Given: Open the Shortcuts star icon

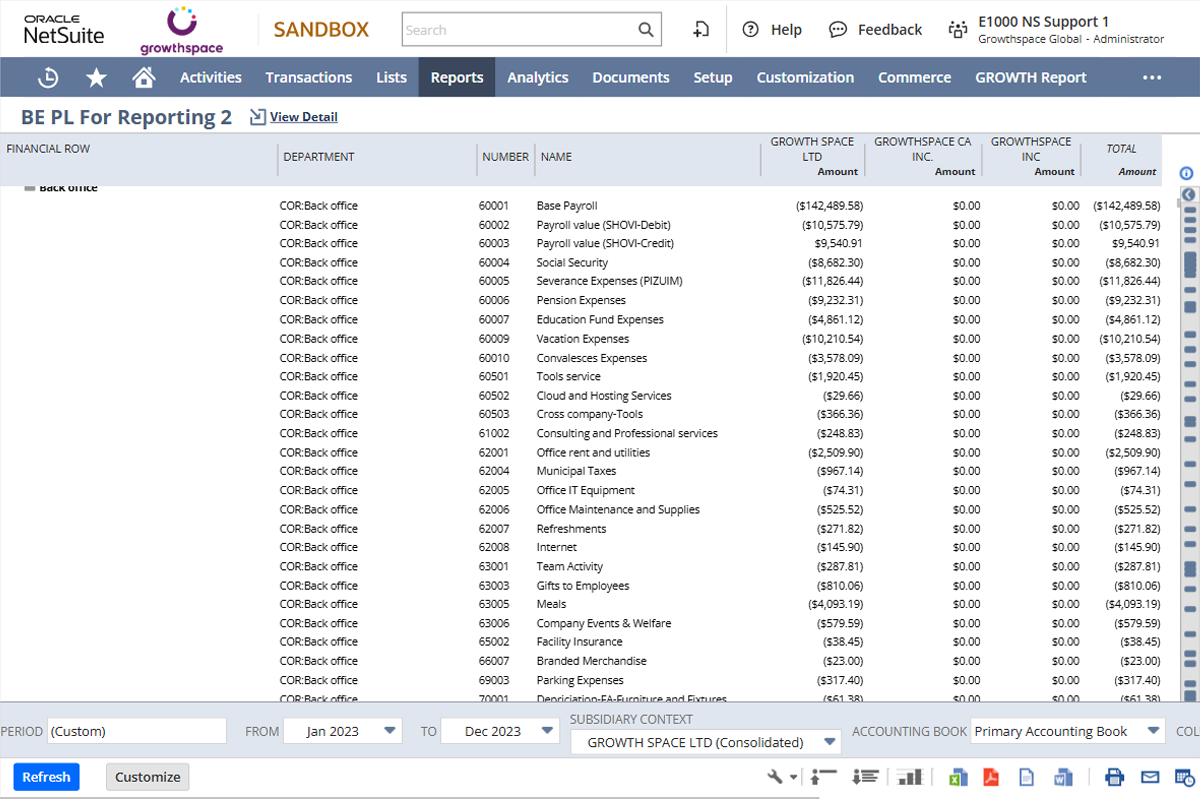Looking at the screenshot, I should click(96, 77).
